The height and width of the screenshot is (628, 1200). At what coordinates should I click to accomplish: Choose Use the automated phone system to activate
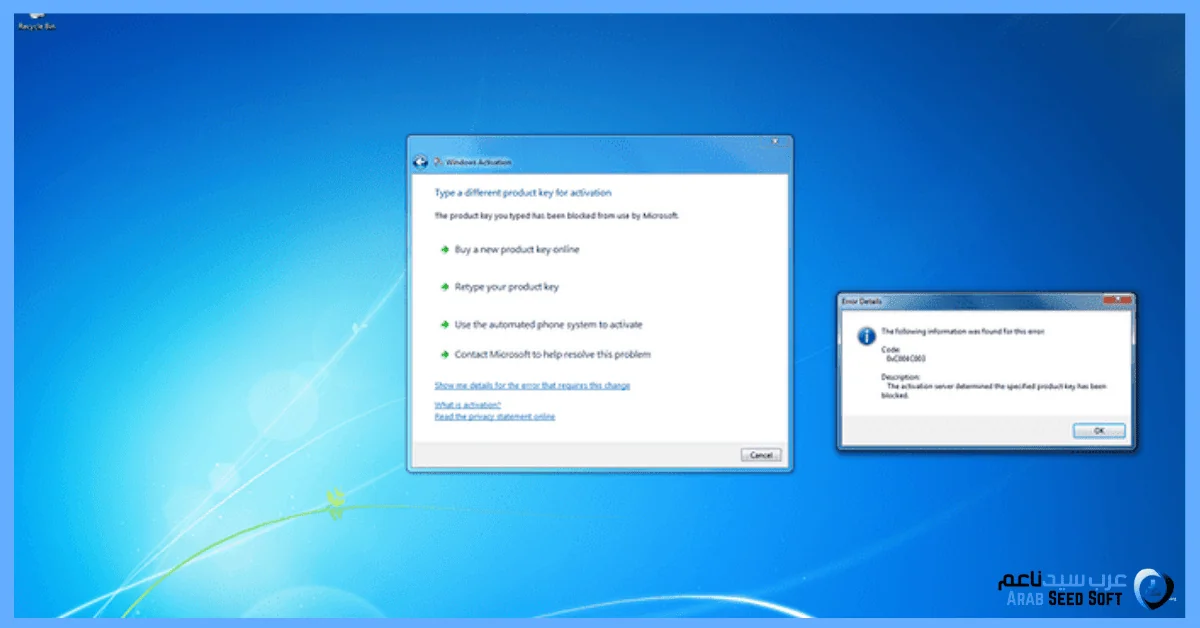click(548, 325)
